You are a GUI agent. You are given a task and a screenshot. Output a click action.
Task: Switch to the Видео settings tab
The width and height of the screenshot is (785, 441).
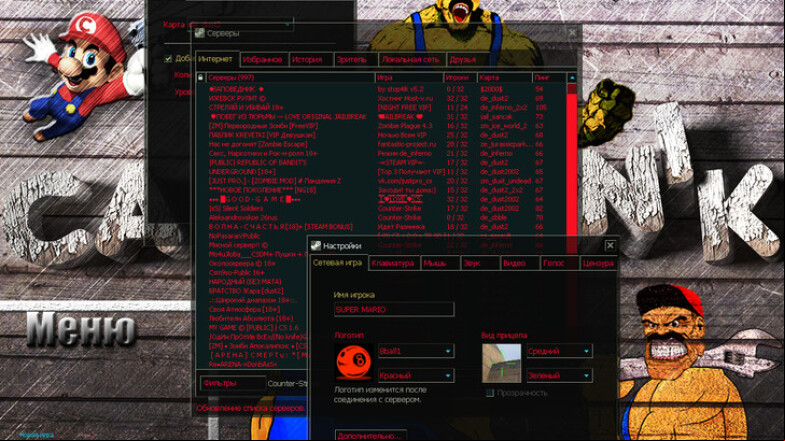coord(520,263)
